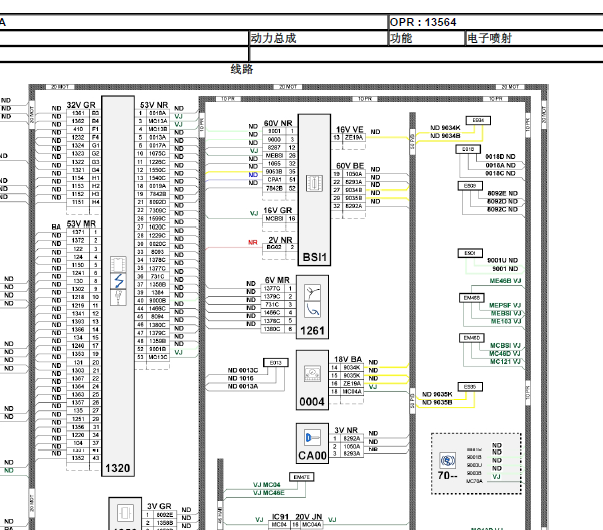Click the 53V NR connector label
Screen dimensions: 603x530
pyautogui.click(x=154, y=105)
